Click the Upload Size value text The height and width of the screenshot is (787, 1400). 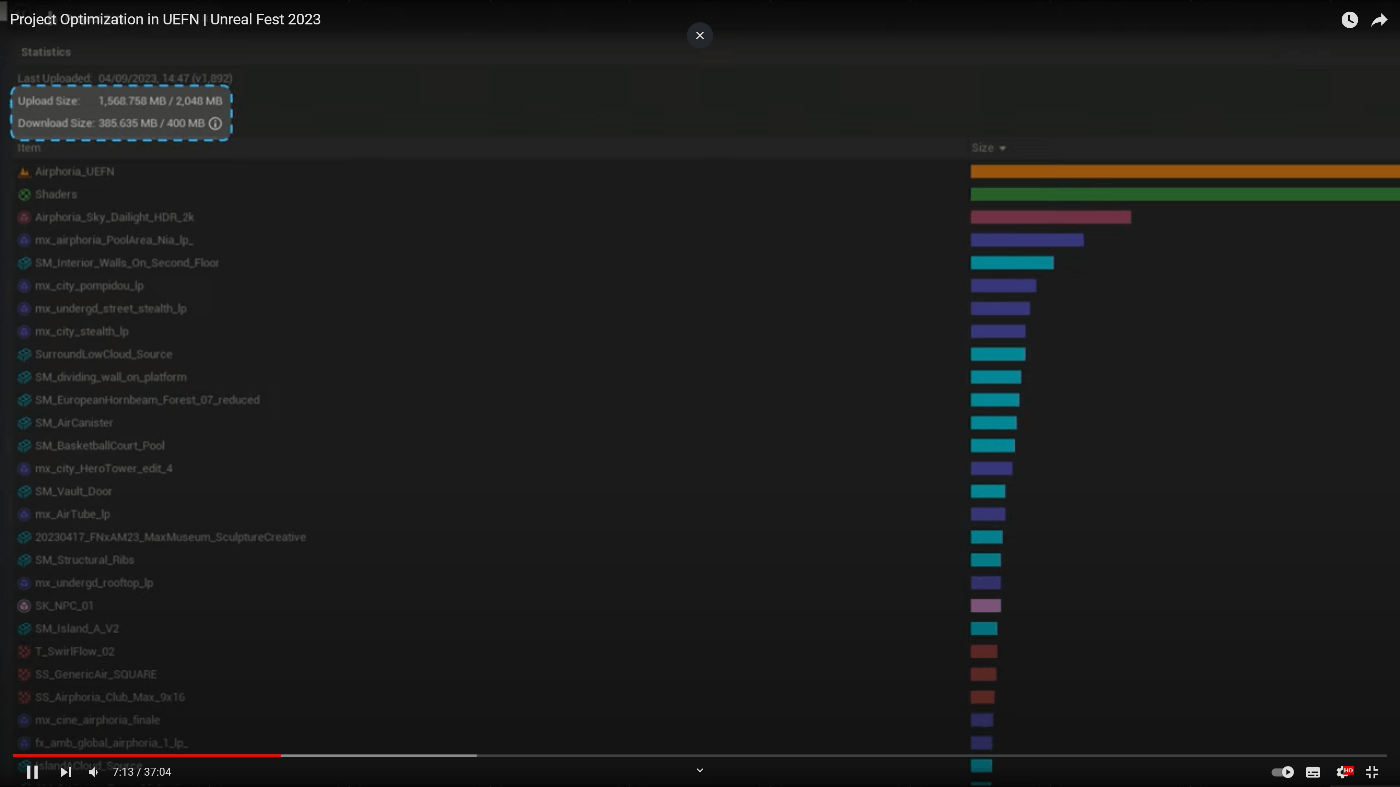[160, 101]
